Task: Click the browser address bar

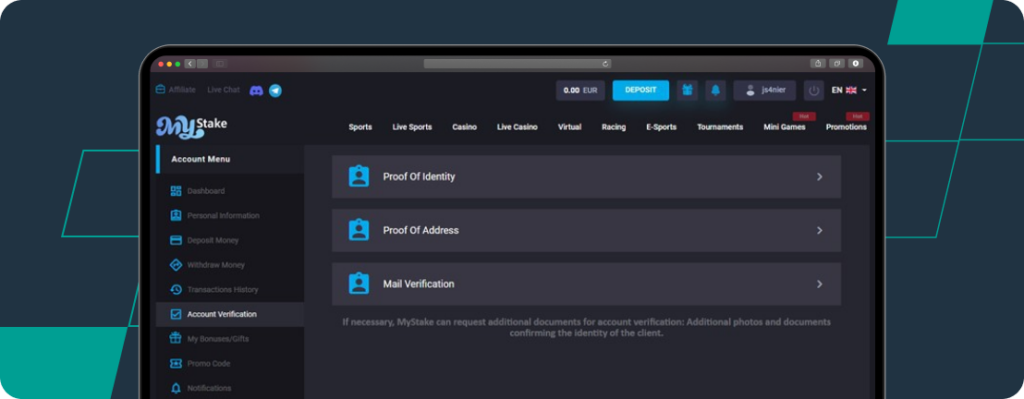Action: tap(517, 63)
